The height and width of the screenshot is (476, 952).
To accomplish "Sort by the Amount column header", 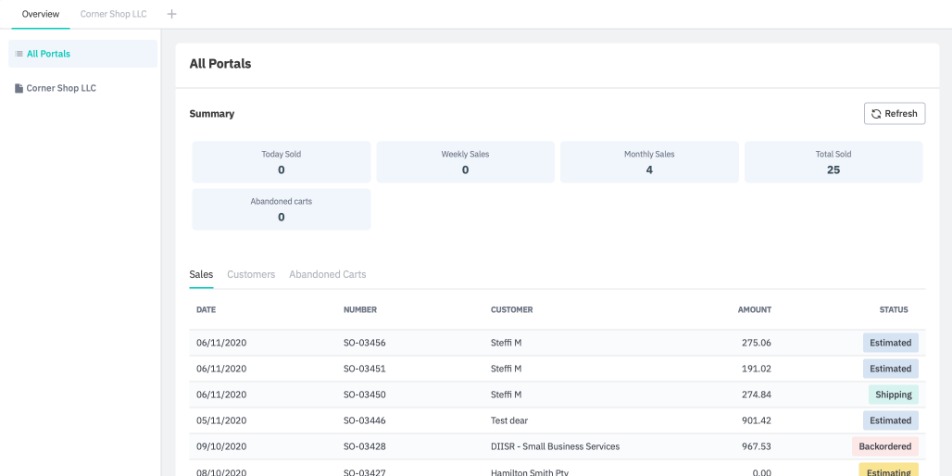I will [x=754, y=310].
